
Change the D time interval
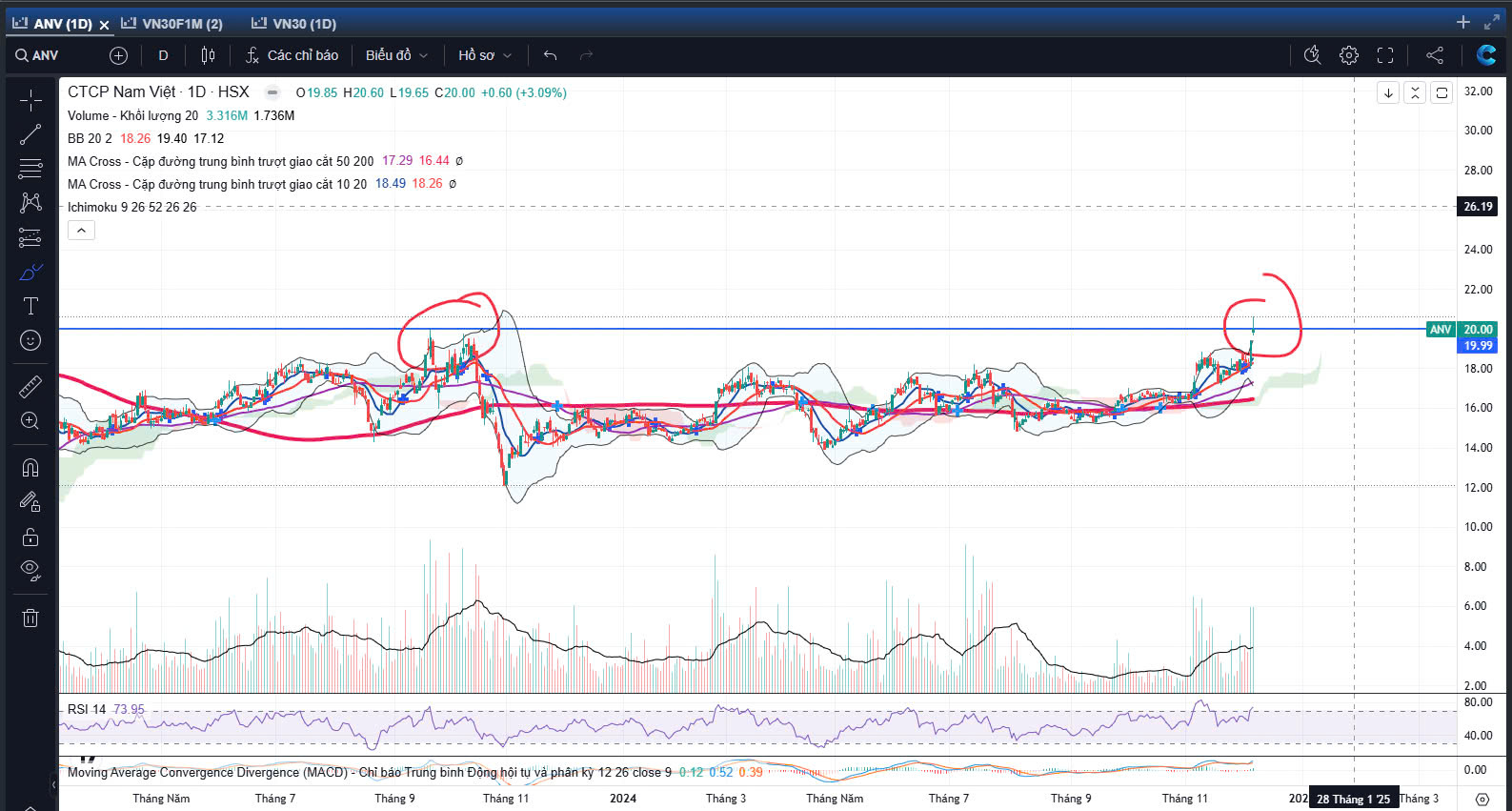point(163,55)
